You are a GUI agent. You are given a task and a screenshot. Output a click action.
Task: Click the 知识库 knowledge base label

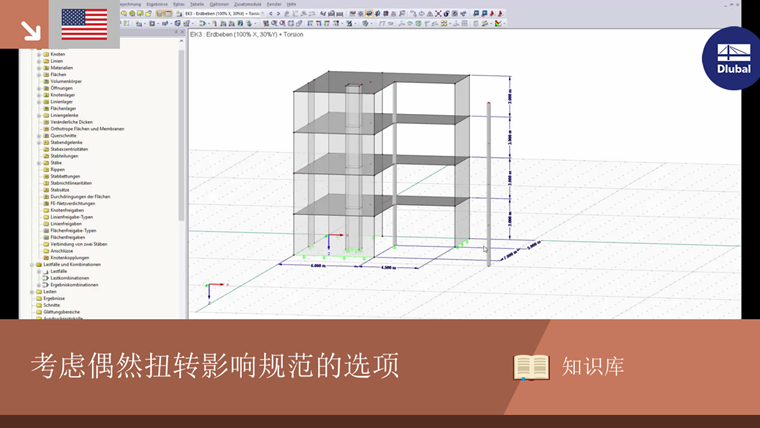pyautogui.click(x=593, y=367)
